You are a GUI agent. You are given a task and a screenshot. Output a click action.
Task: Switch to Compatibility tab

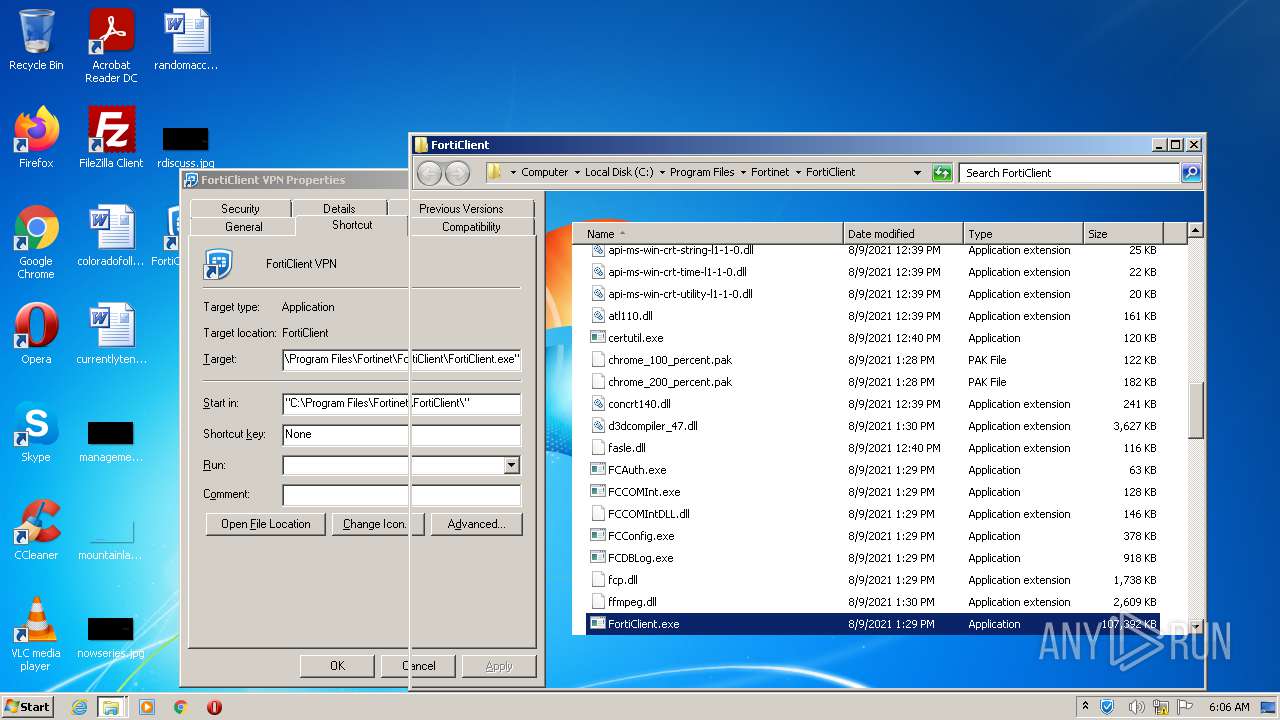tap(471, 227)
